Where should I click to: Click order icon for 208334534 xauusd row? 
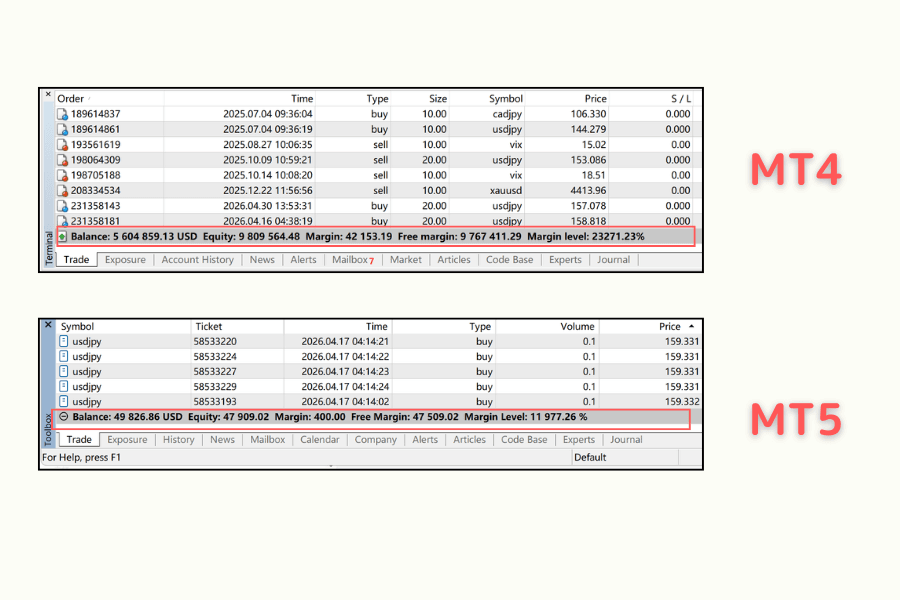pos(62,191)
